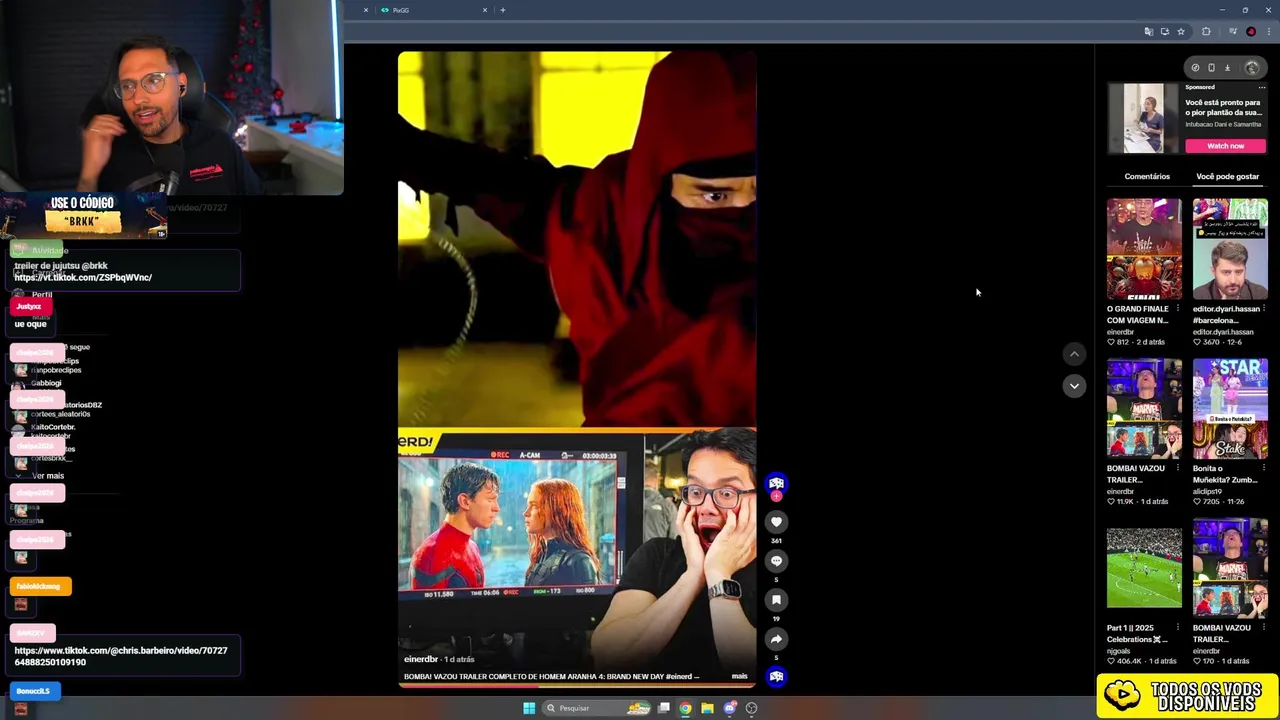
Task: Expand description with the mais link
Action: 739,676
